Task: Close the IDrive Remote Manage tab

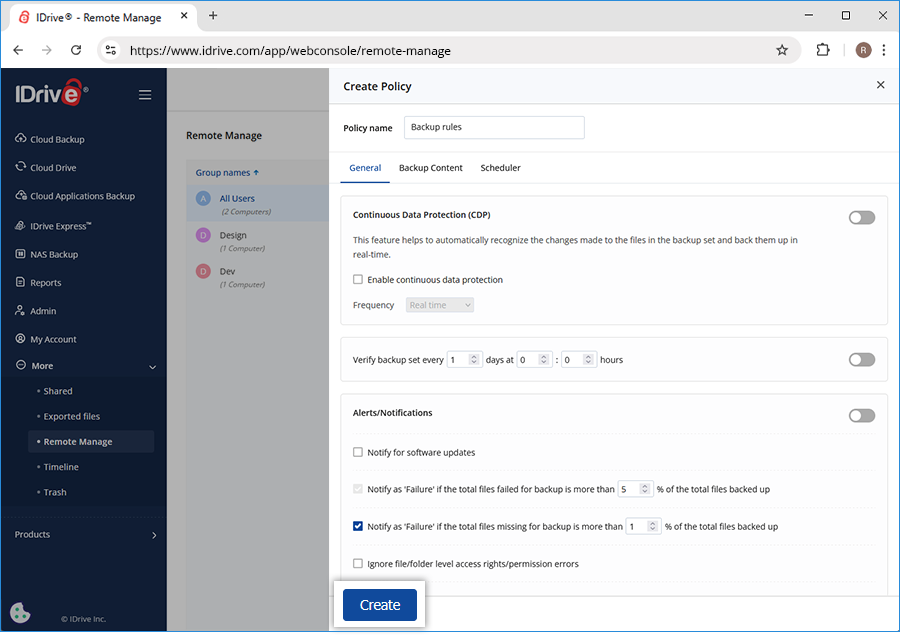Action: tap(184, 16)
